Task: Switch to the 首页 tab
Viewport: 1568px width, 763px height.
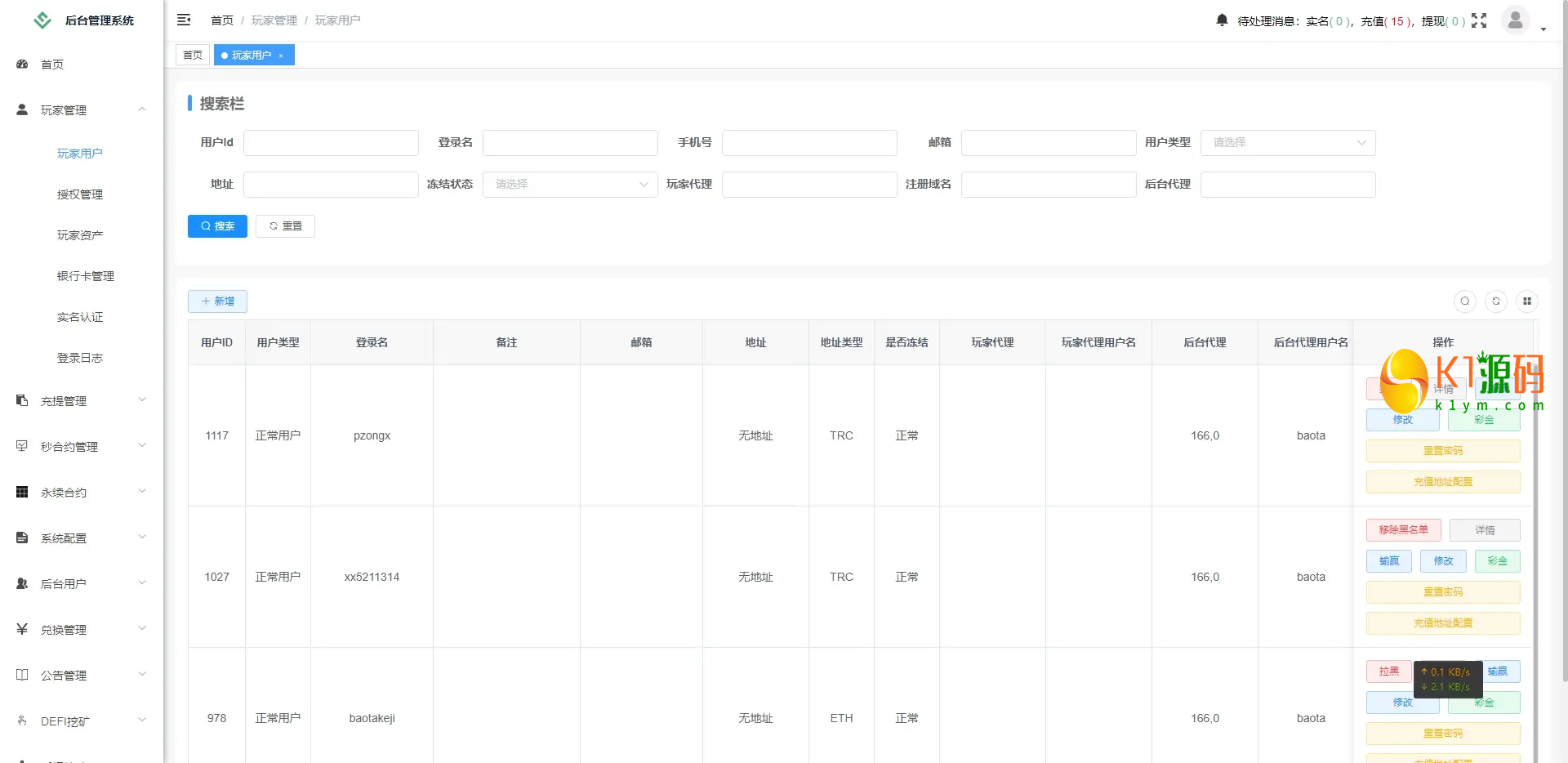Action: point(193,56)
